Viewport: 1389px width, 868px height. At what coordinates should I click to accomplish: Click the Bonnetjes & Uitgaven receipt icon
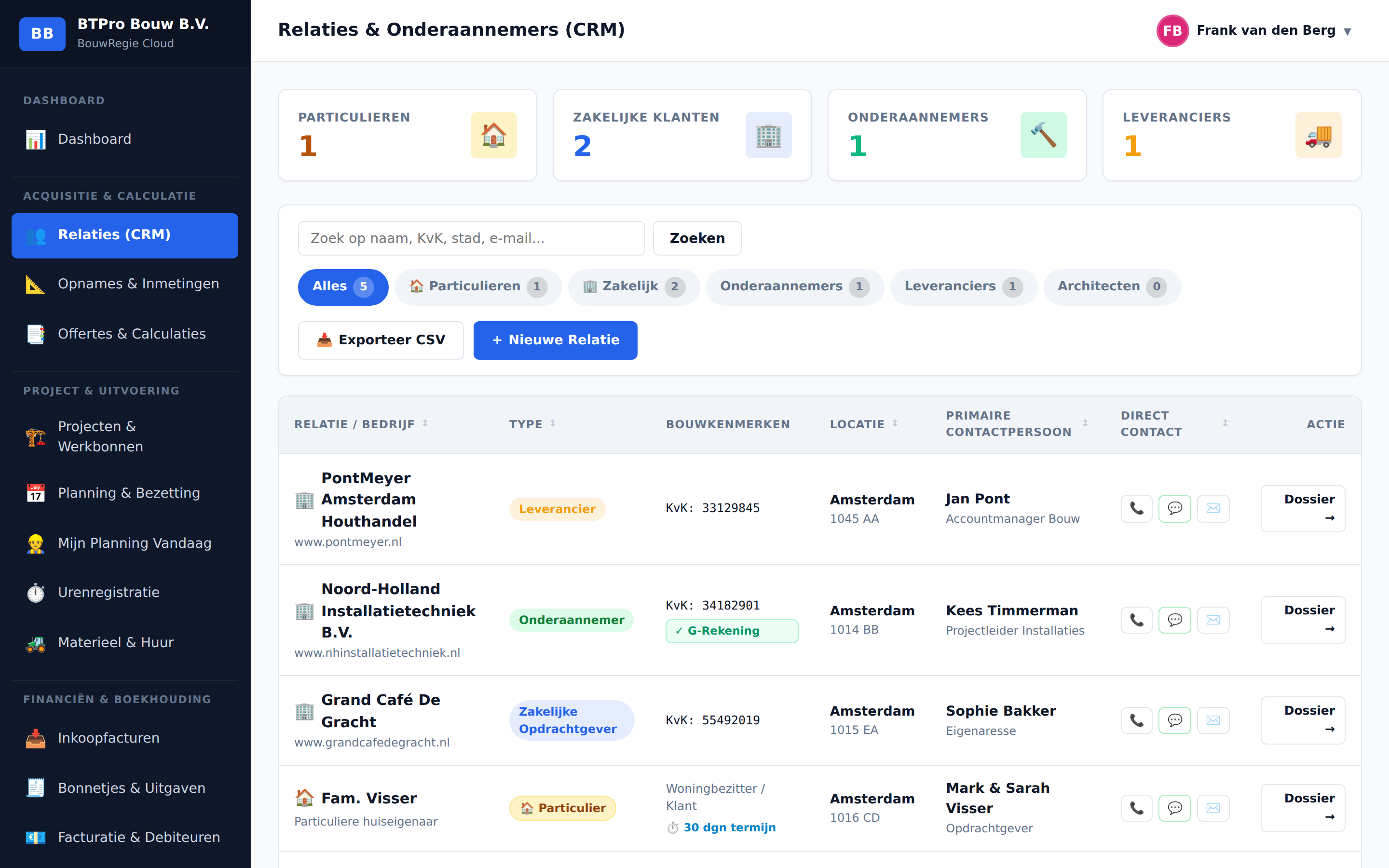[x=36, y=788]
